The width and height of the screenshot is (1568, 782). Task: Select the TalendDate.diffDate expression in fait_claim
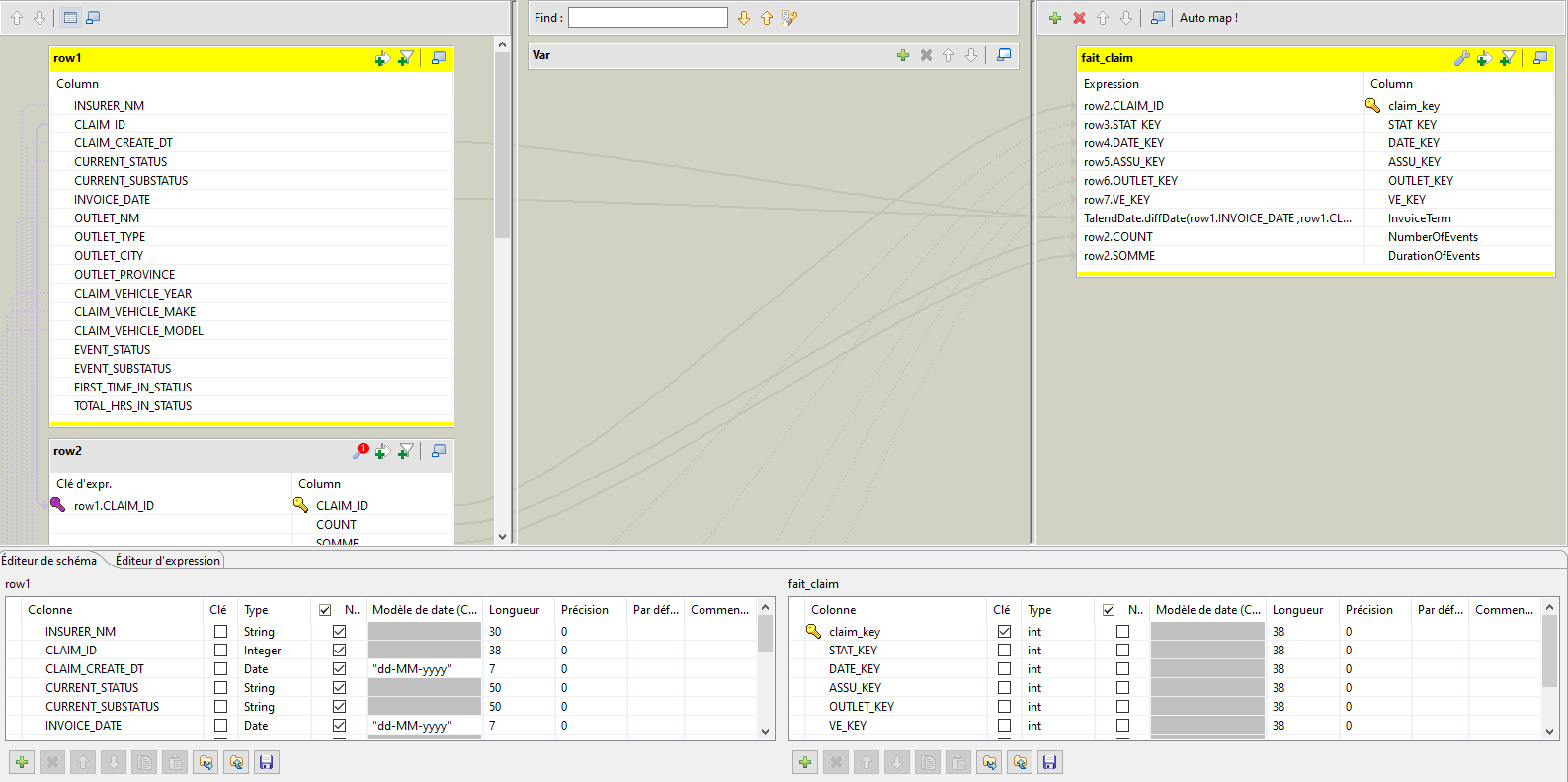pos(1217,218)
